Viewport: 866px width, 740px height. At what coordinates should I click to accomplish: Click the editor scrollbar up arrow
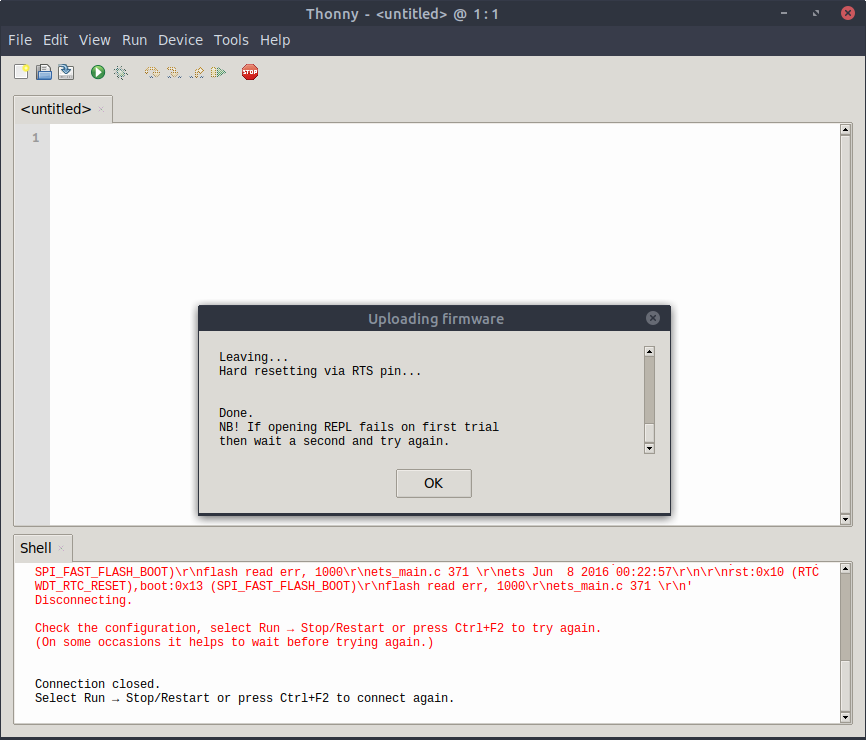coord(845,130)
